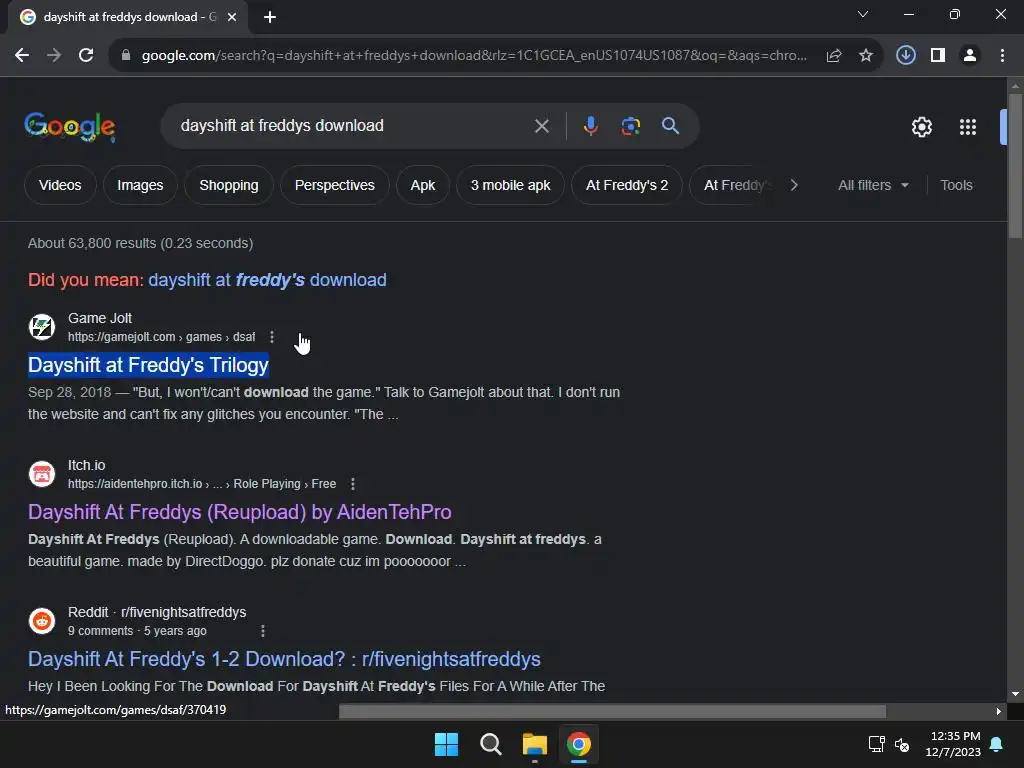Open the notification bell in system tray
This screenshot has width=1024, height=768.
tap(997, 744)
